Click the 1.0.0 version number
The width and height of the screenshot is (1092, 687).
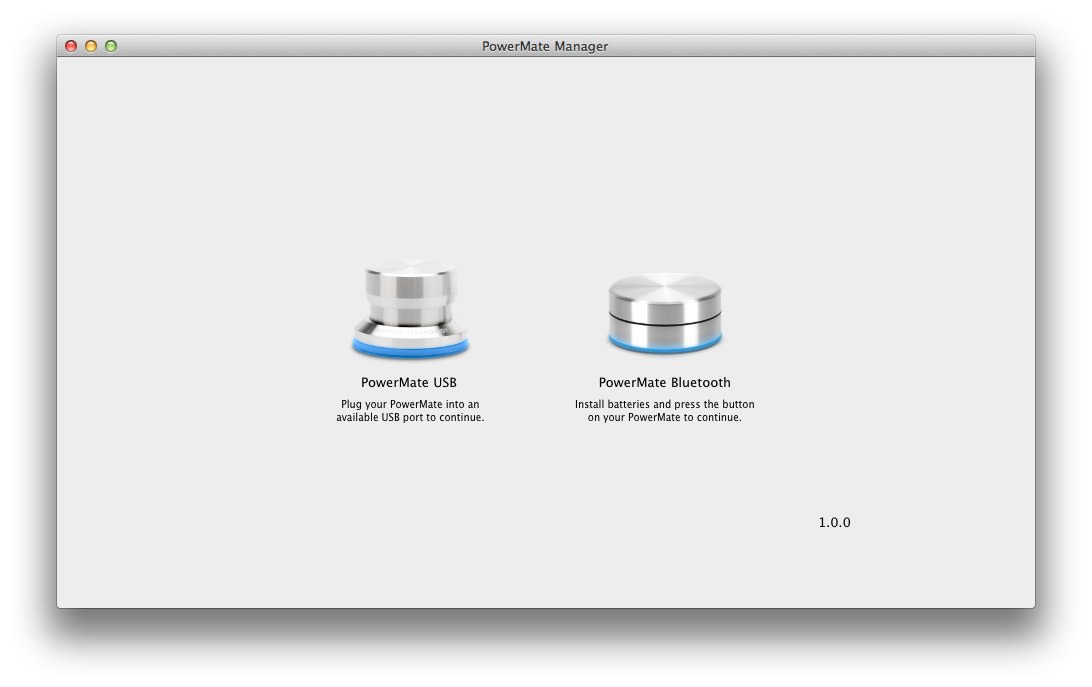(x=834, y=523)
